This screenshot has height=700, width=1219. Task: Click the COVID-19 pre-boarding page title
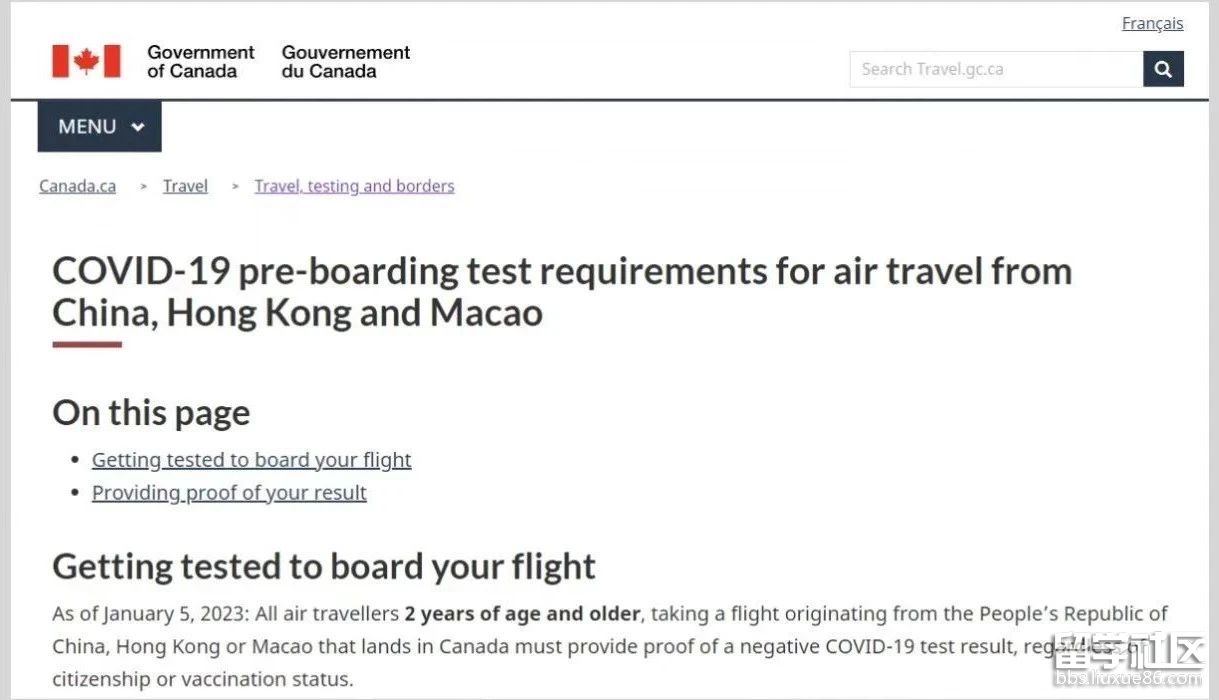tap(562, 291)
